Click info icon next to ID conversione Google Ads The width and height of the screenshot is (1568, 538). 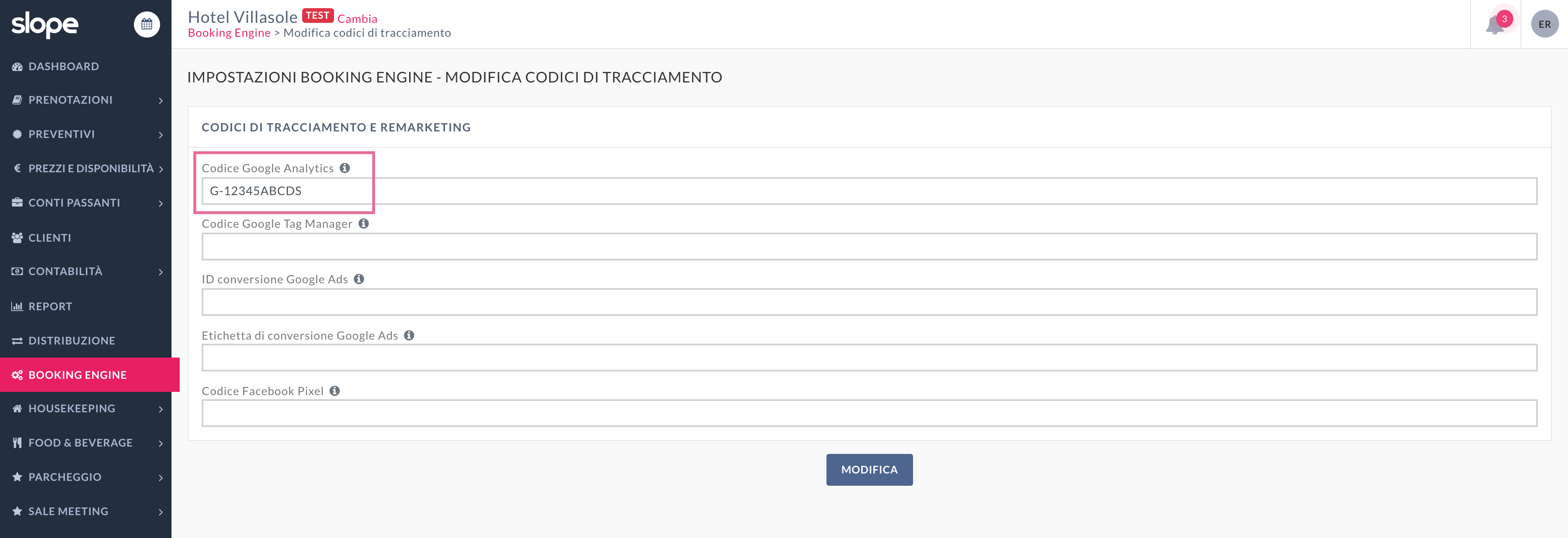[x=359, y=279]
